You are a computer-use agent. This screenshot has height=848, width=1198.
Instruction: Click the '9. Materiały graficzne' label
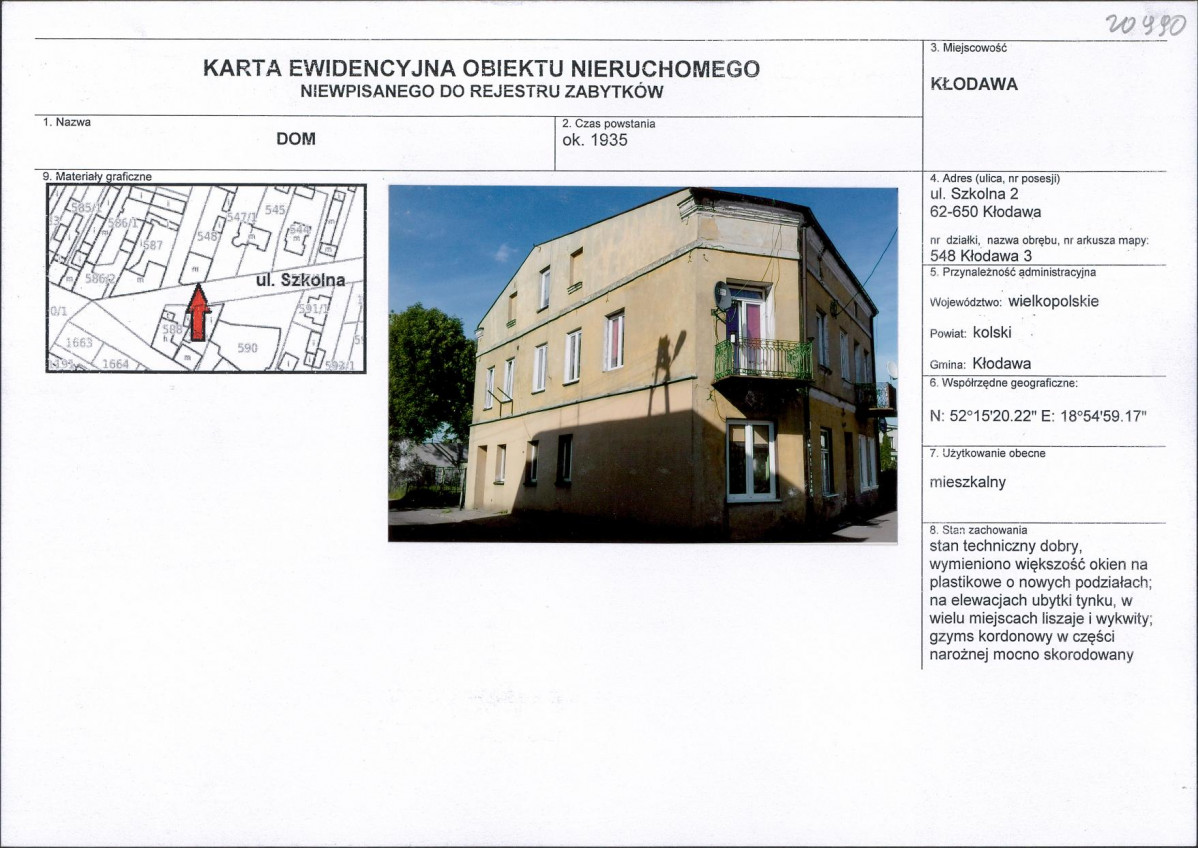(97, 176)
